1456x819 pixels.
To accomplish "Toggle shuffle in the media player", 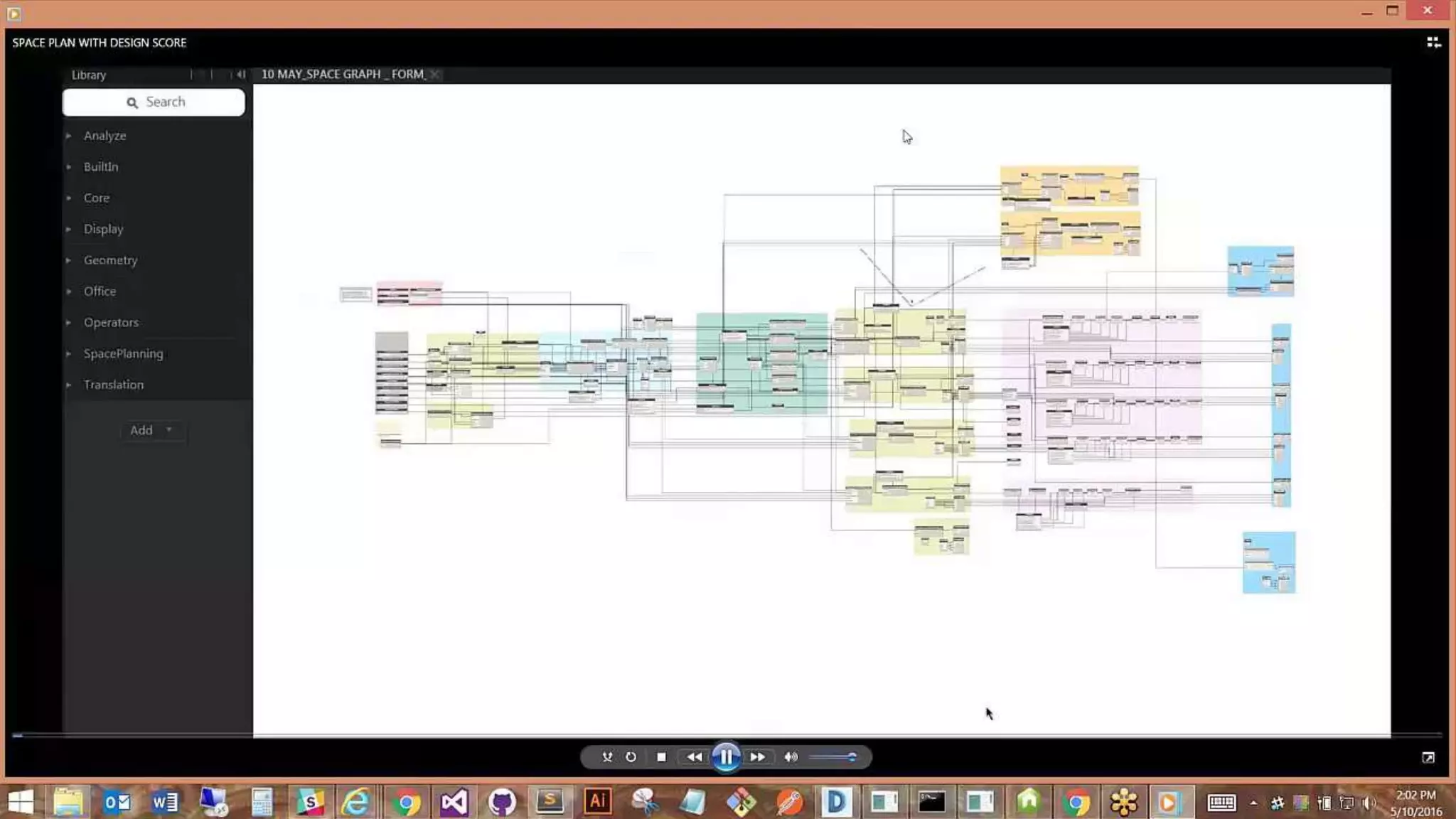I will coord(607,757).
